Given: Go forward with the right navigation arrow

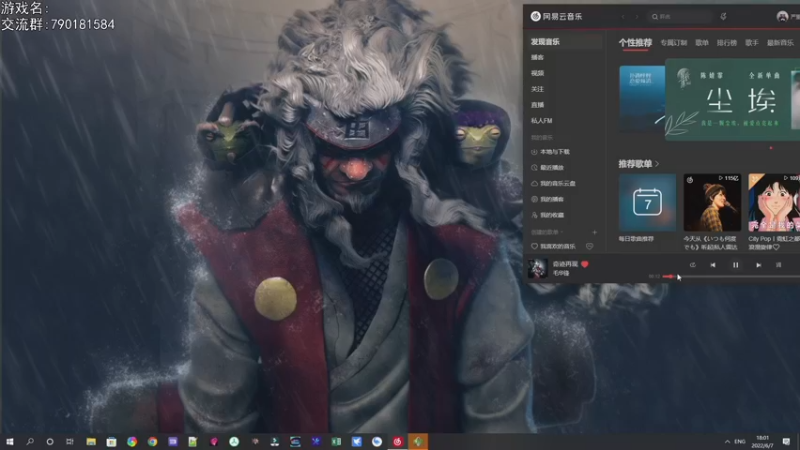Looking at the screenshot, I should coord(636,17).
